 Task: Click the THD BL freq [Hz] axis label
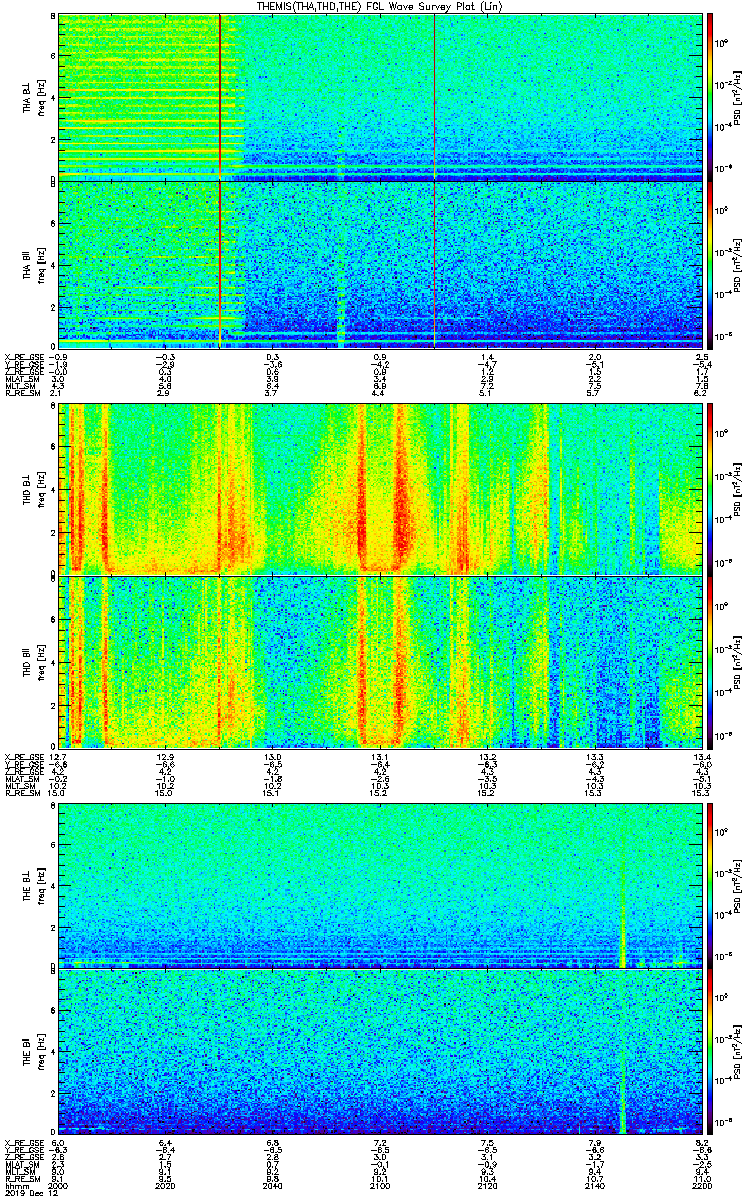coord(42,489)
